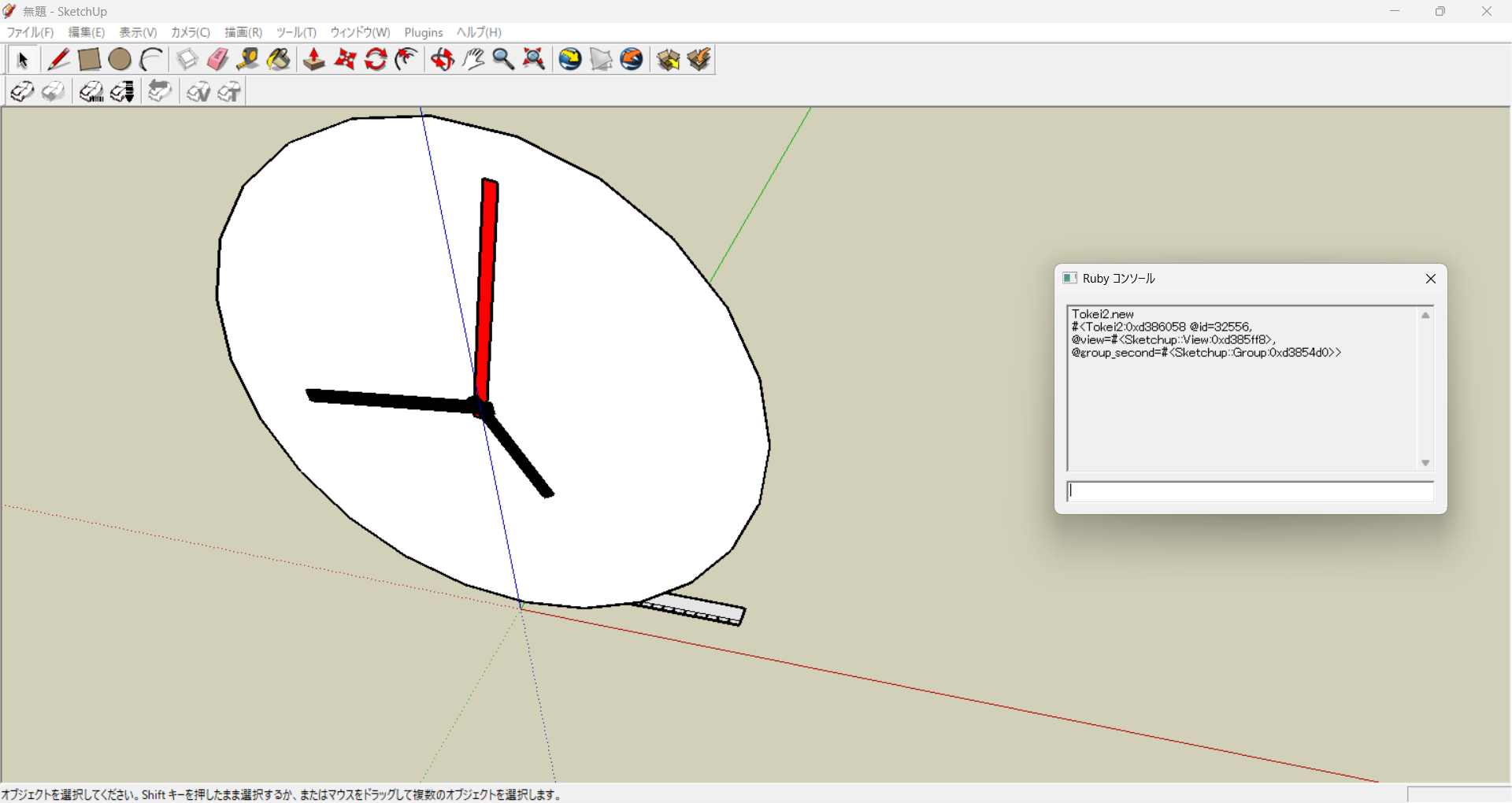
Task: Open the ツール(T) menu
Action: point(296,32)
